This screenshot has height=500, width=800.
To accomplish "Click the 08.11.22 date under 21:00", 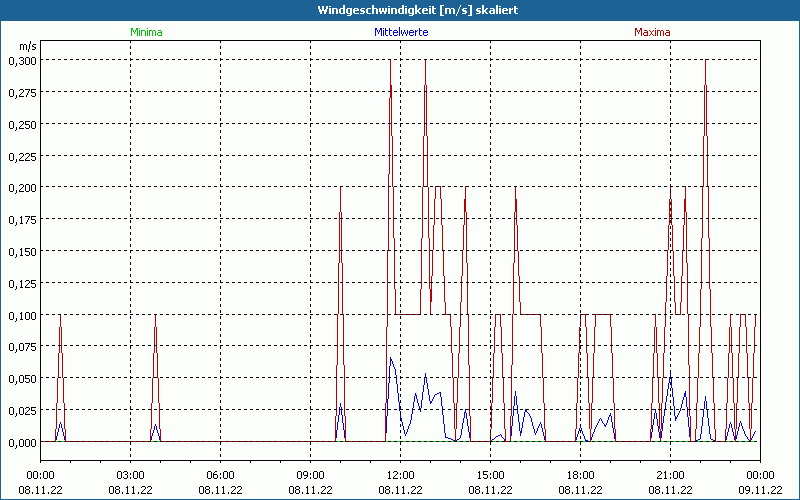I will pyautogui.click(x=670, y=490).
